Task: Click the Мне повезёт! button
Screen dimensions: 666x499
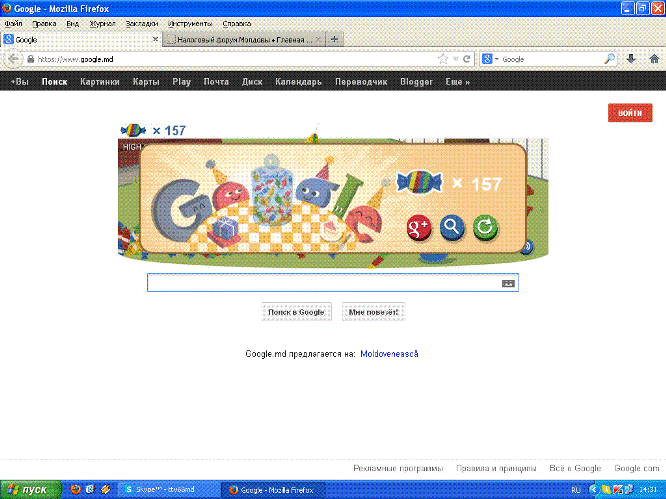Action: tap(373, 312)
